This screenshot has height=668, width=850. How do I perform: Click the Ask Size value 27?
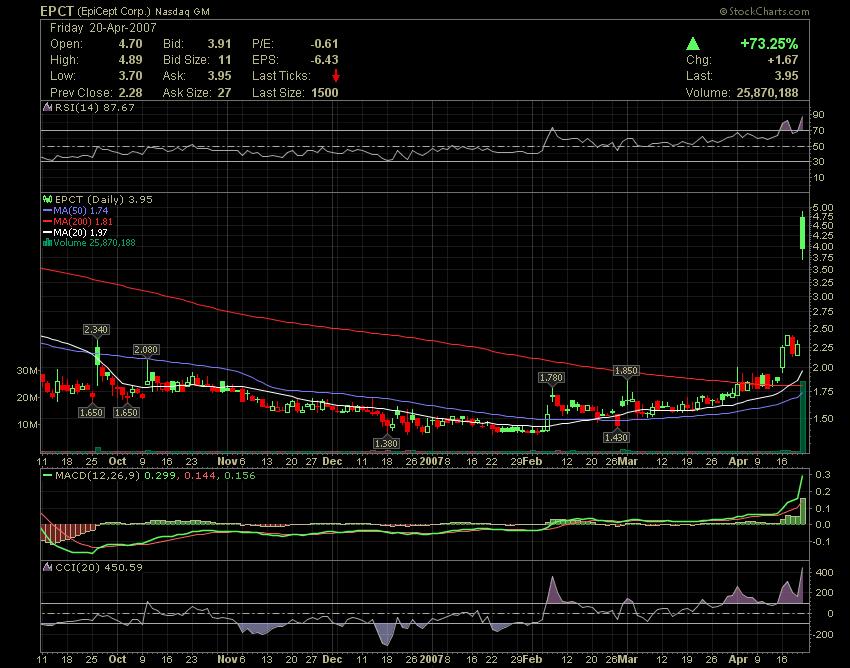(224, 92)
